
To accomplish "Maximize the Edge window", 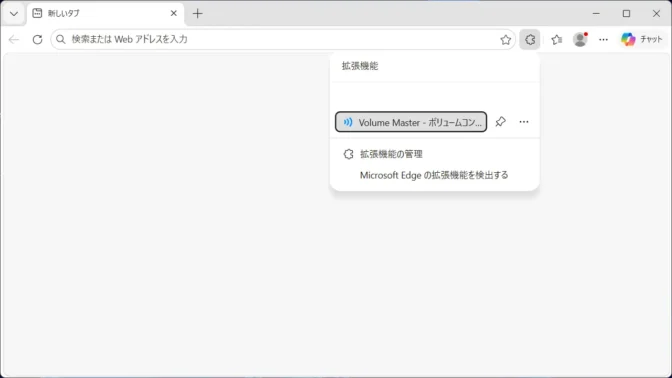I will click(x=626, y=14).
